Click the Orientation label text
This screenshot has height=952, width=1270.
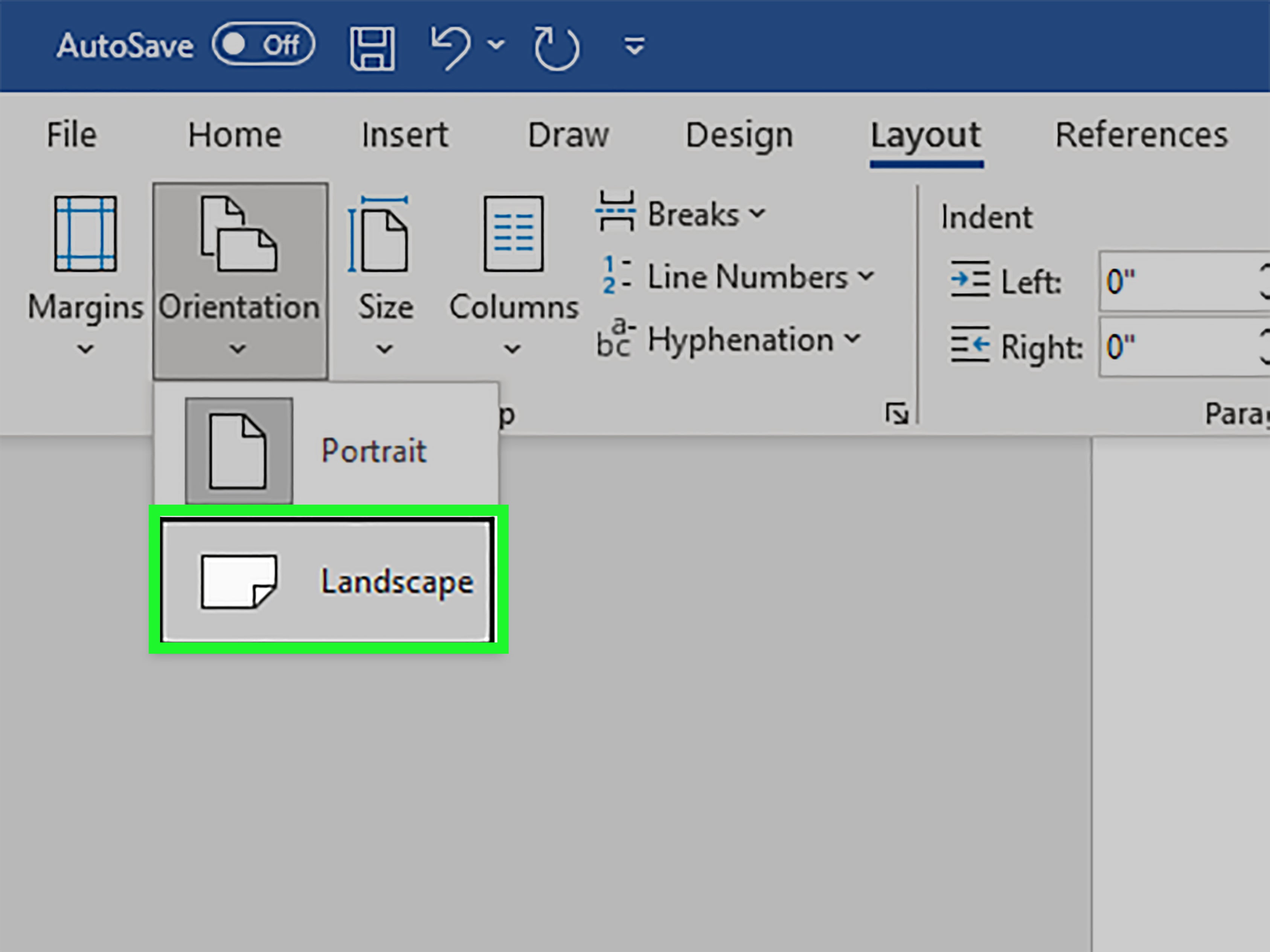point(239,307)
